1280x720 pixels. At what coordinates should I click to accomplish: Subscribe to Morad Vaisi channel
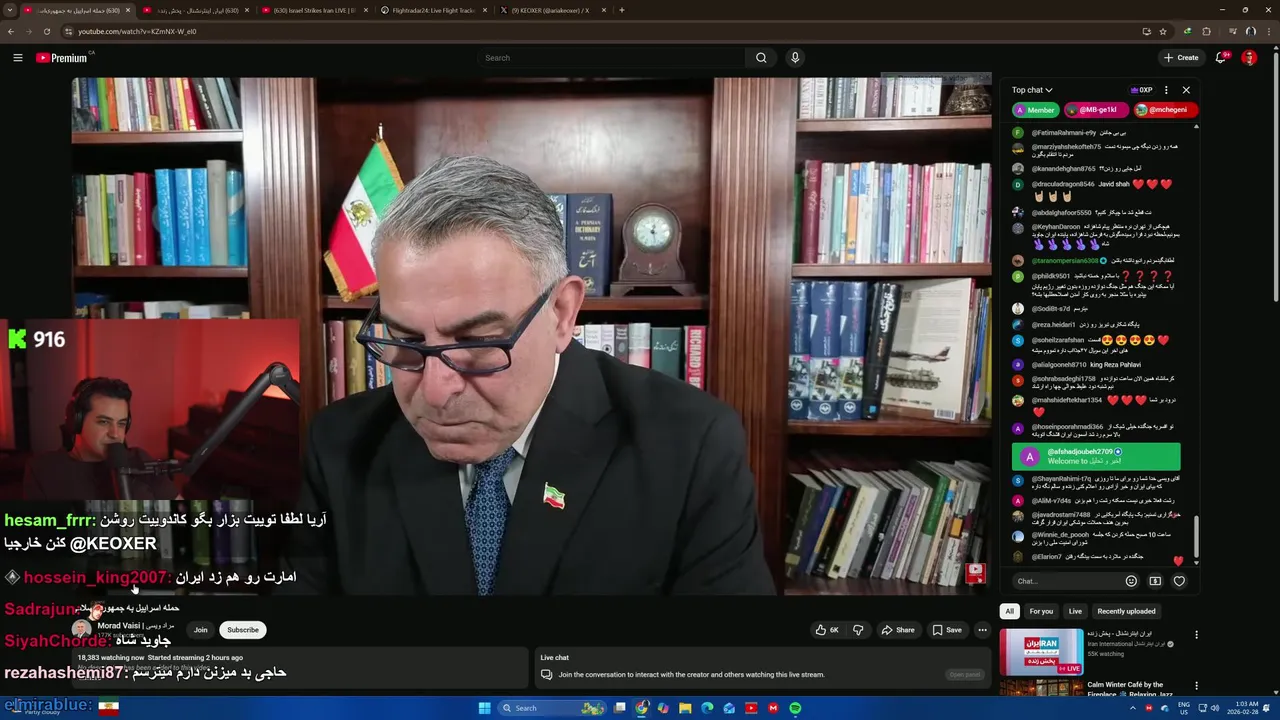coord(243,630)
